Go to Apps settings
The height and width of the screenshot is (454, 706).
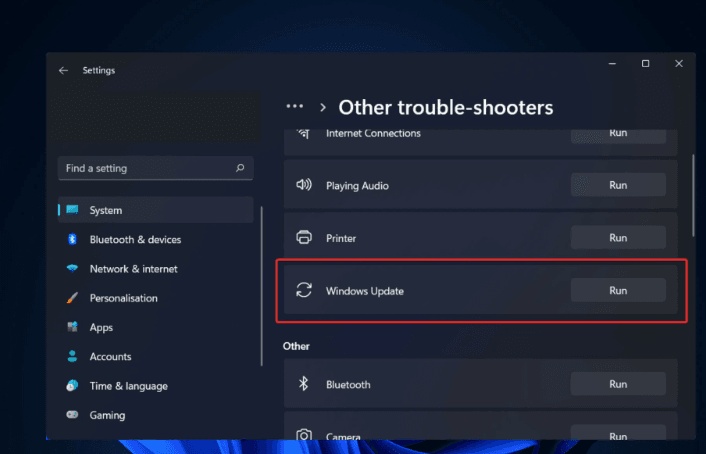point(156,327)
